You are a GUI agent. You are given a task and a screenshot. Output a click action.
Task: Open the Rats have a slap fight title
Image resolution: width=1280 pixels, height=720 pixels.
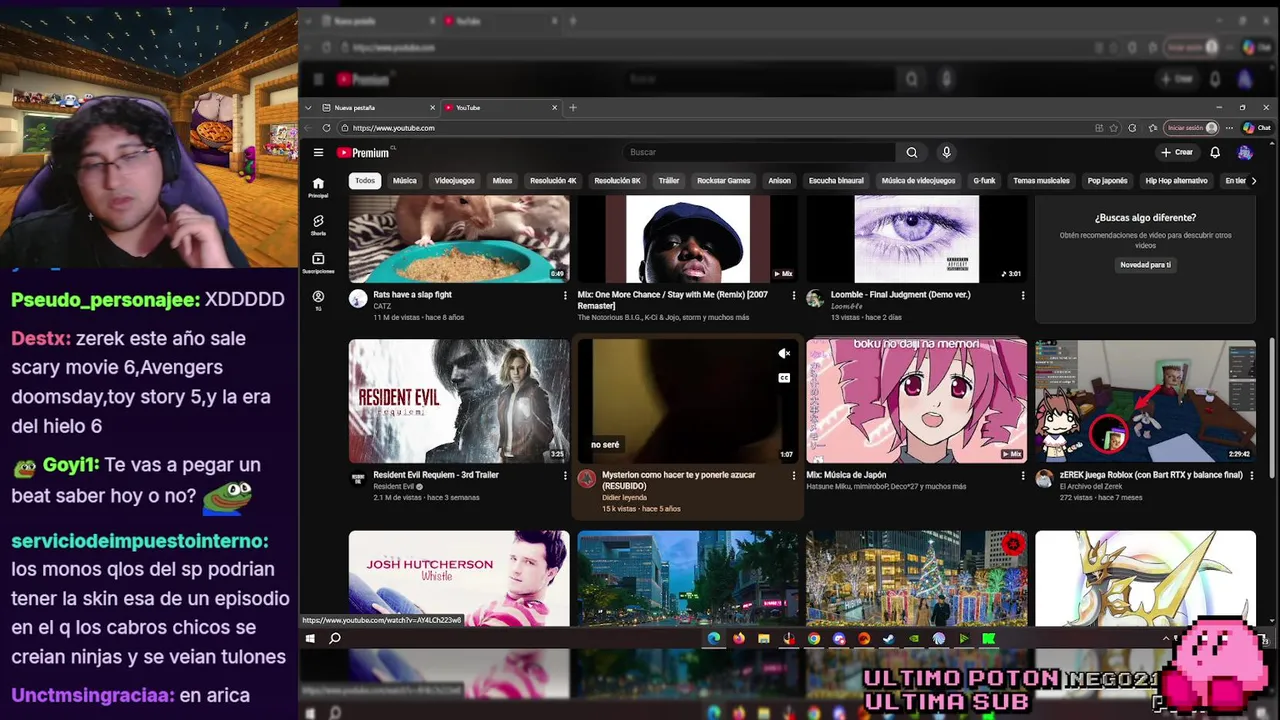point(413,295)
